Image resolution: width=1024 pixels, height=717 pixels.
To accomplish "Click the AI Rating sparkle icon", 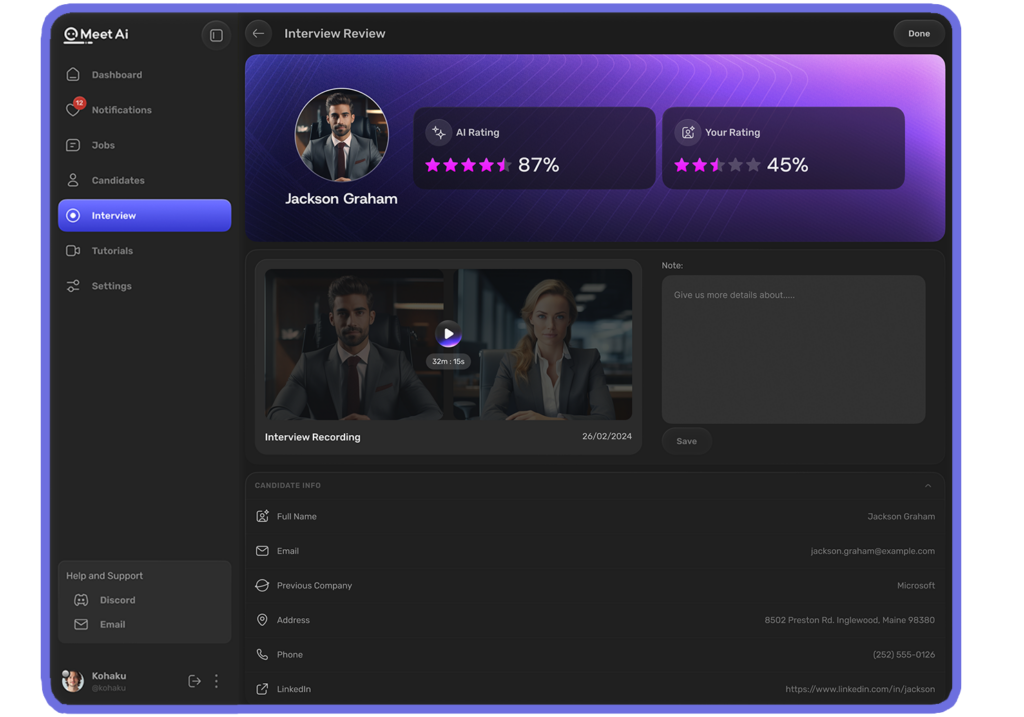I will (437, 131).
